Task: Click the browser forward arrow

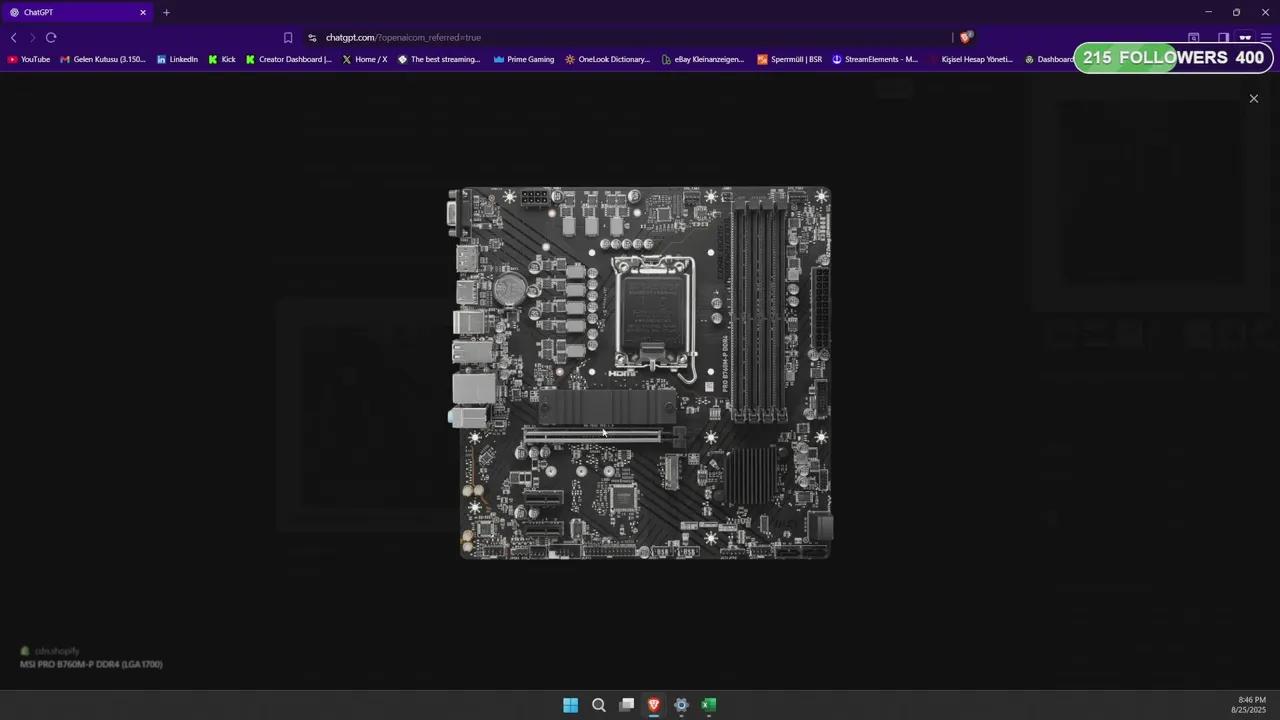Action: point(32,37)
